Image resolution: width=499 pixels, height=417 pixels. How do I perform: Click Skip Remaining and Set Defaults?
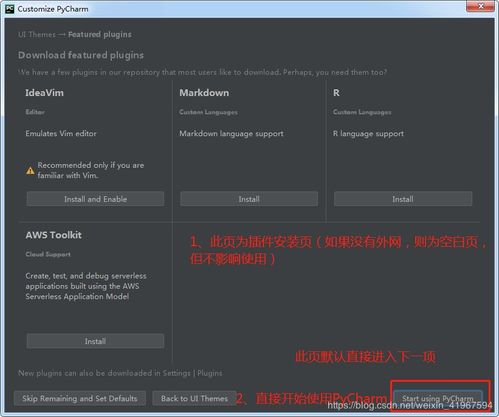(x=80, y=398)
